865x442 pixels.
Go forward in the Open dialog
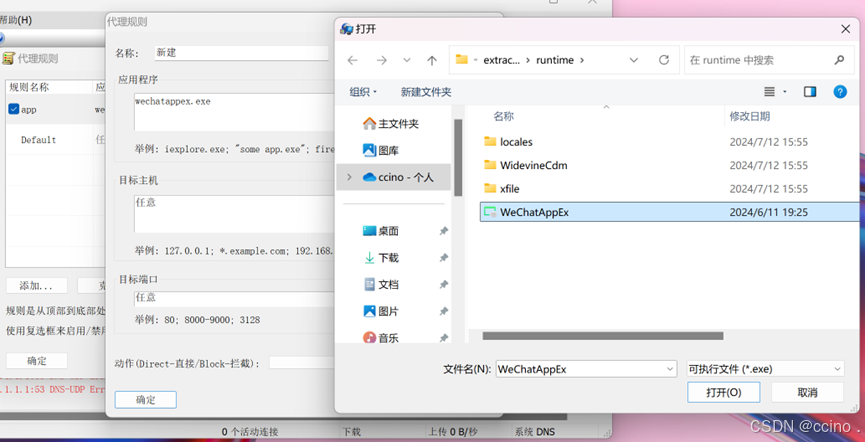point(381,61)
